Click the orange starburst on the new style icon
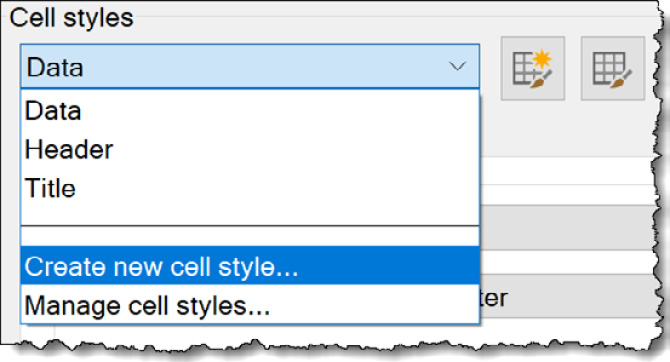The height and width of the screenshot is (362, 670). pyautogui.click(x=542, y=59)
